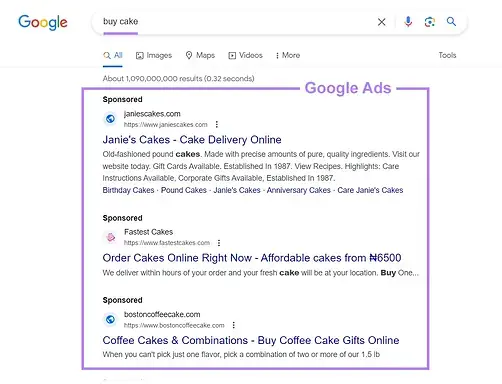
Task: Open Janie's Cakes - Cake Delivery Online
Action: [x=192, y=140]
